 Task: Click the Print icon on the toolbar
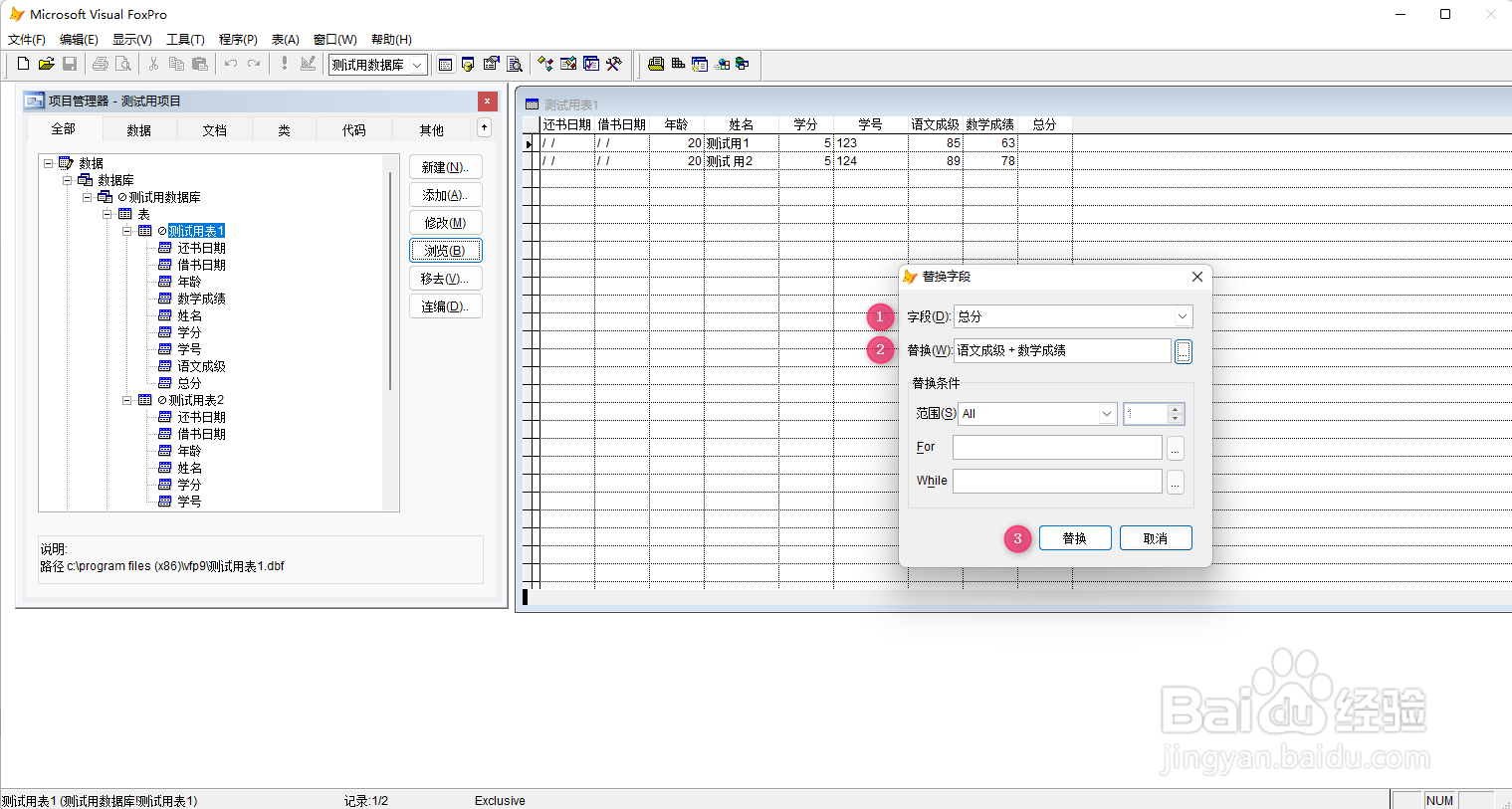tap(100, 64)
